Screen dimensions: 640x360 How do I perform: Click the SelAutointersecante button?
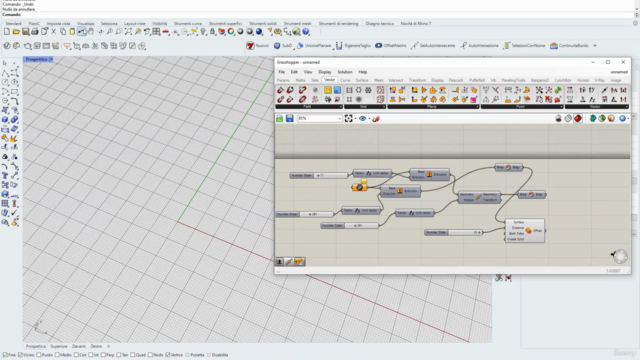coord(433,46)
